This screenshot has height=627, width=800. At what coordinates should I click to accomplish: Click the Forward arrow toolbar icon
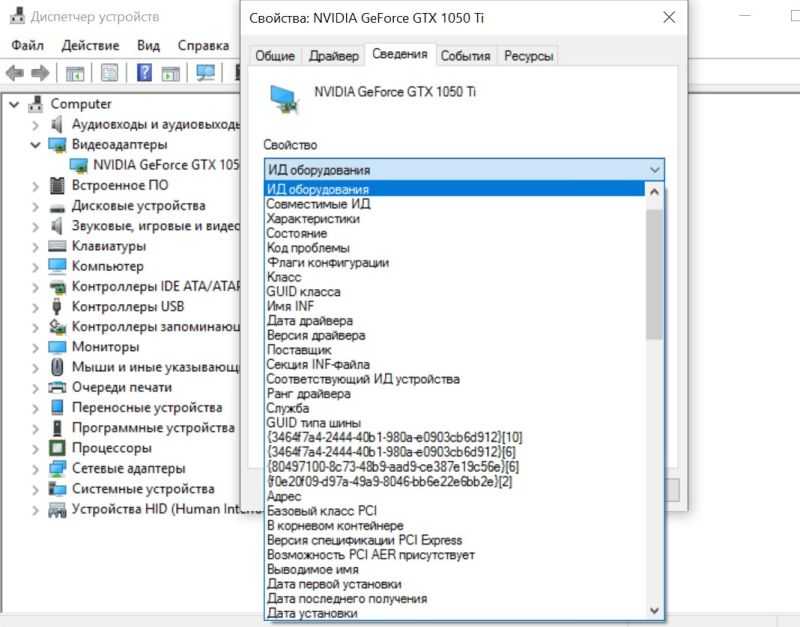(40, 73)
